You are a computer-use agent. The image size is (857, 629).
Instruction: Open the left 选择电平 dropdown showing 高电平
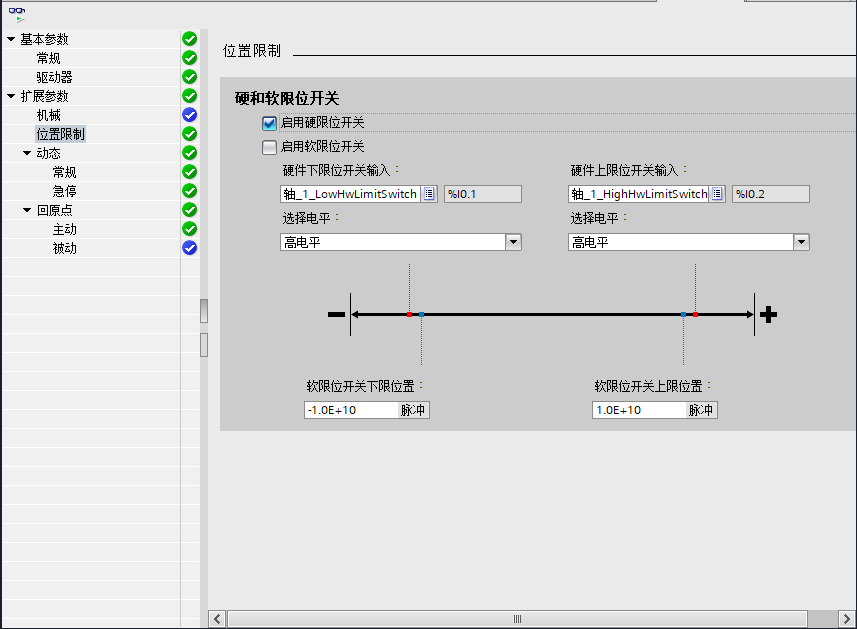(513, 241)
